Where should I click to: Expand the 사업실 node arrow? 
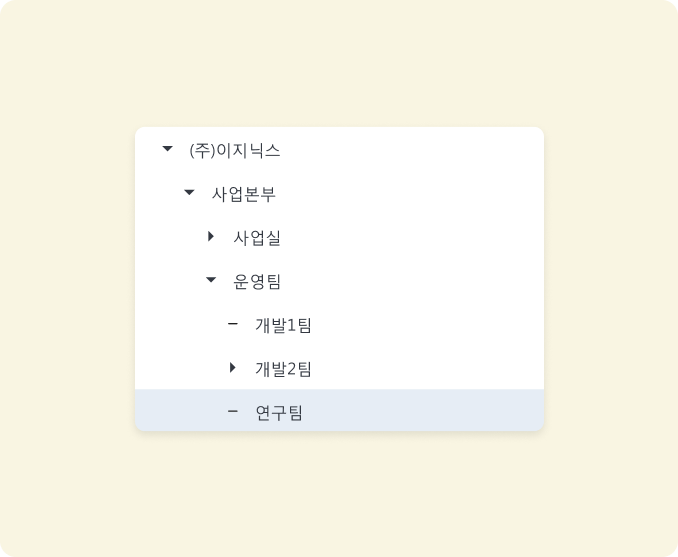211,237
